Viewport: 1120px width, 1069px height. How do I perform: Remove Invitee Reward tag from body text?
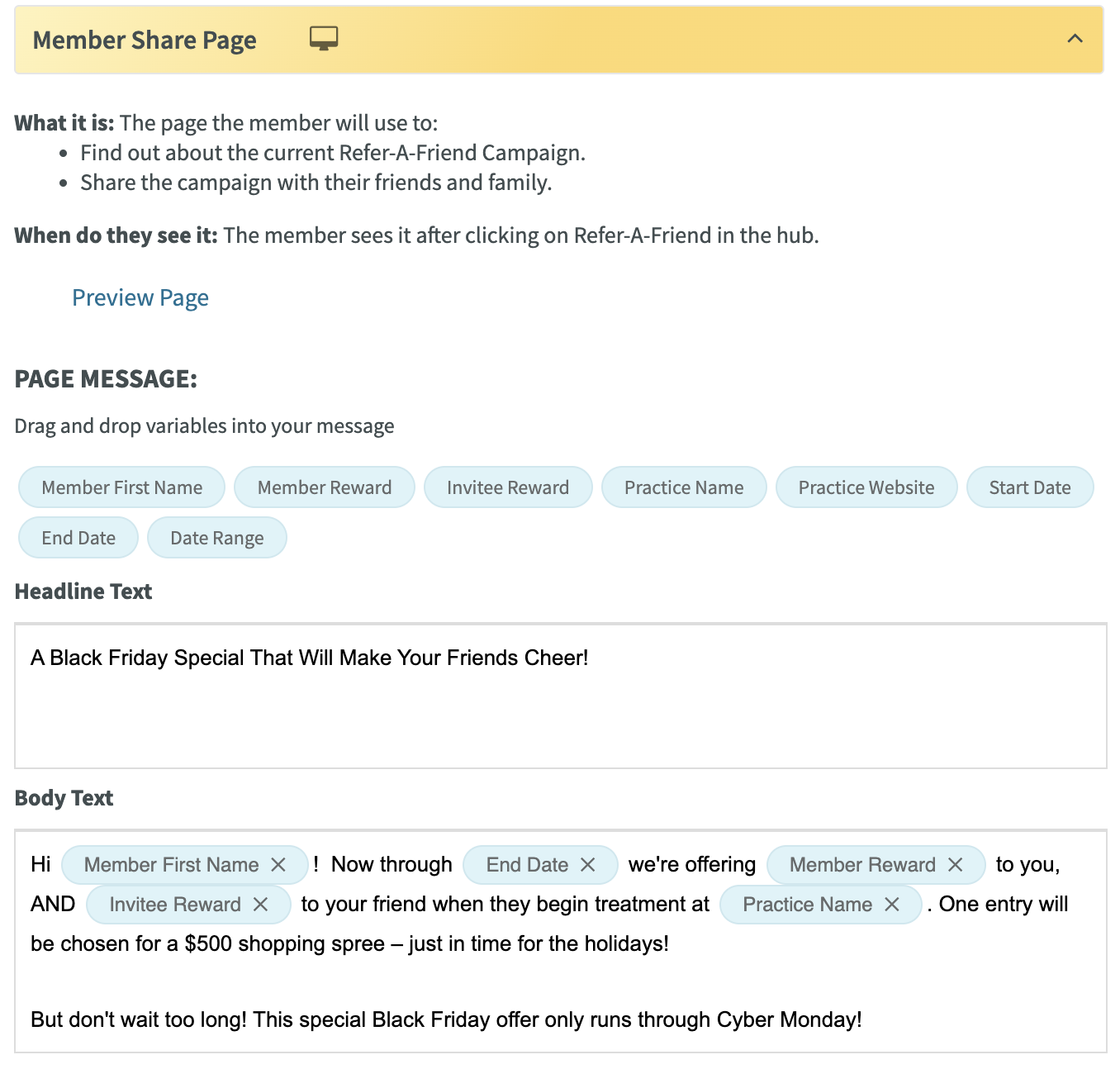coord(261,905)
